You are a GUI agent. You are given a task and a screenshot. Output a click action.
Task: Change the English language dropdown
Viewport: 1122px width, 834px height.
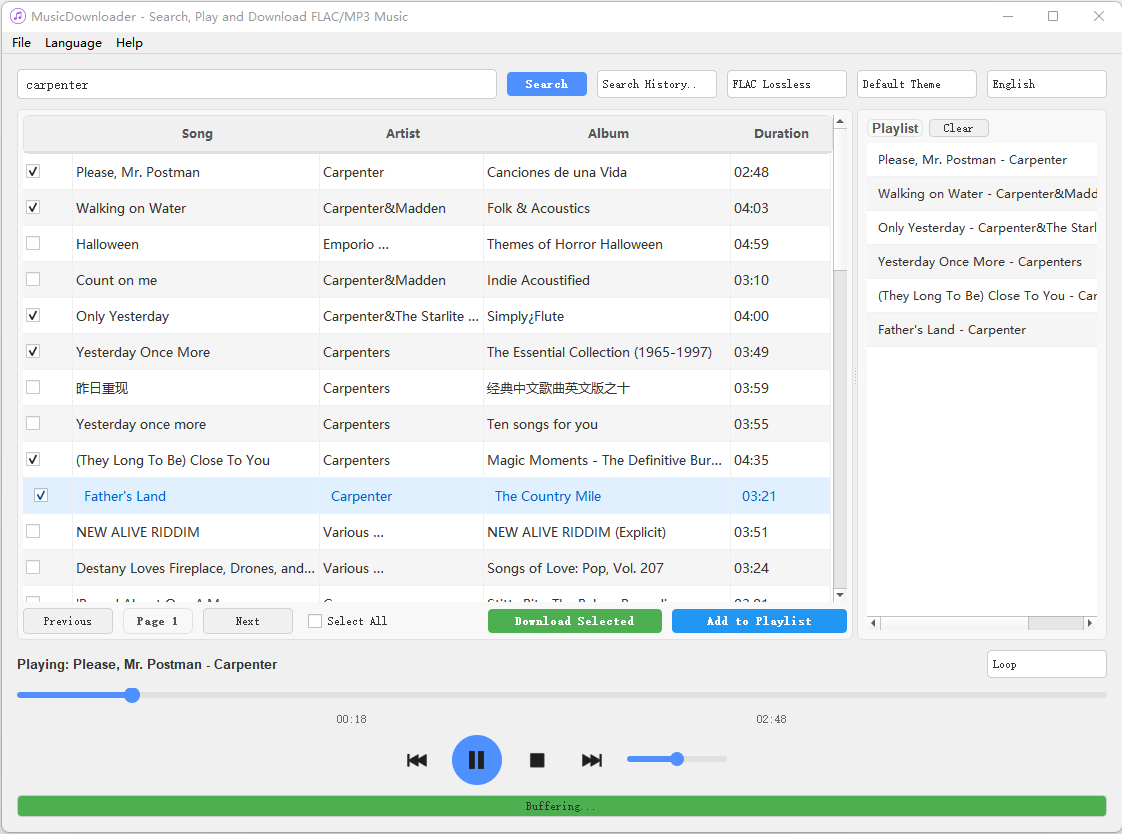pyautogui.click(x=1046, y=84)
